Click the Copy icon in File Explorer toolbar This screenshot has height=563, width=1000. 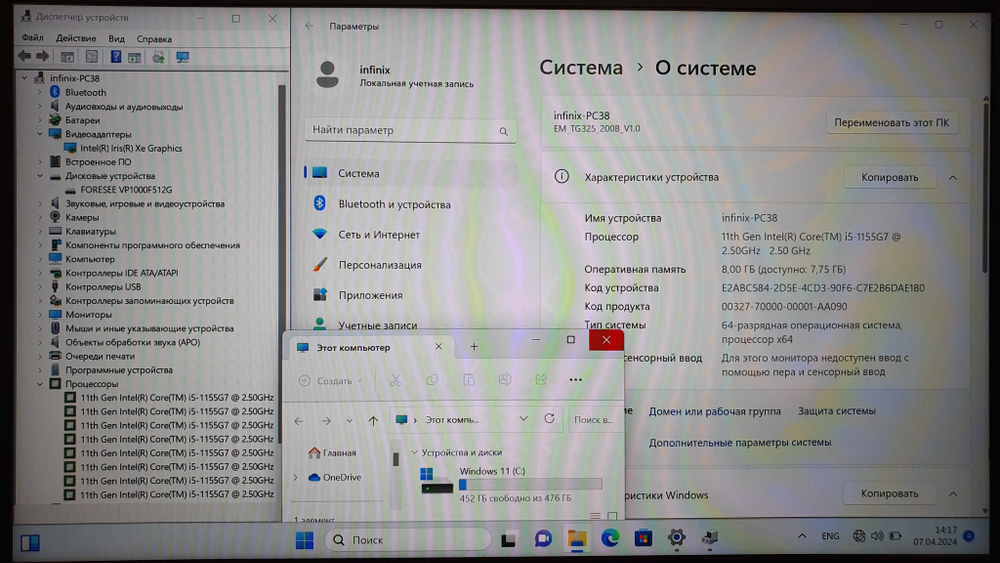[x=432, y=380]
